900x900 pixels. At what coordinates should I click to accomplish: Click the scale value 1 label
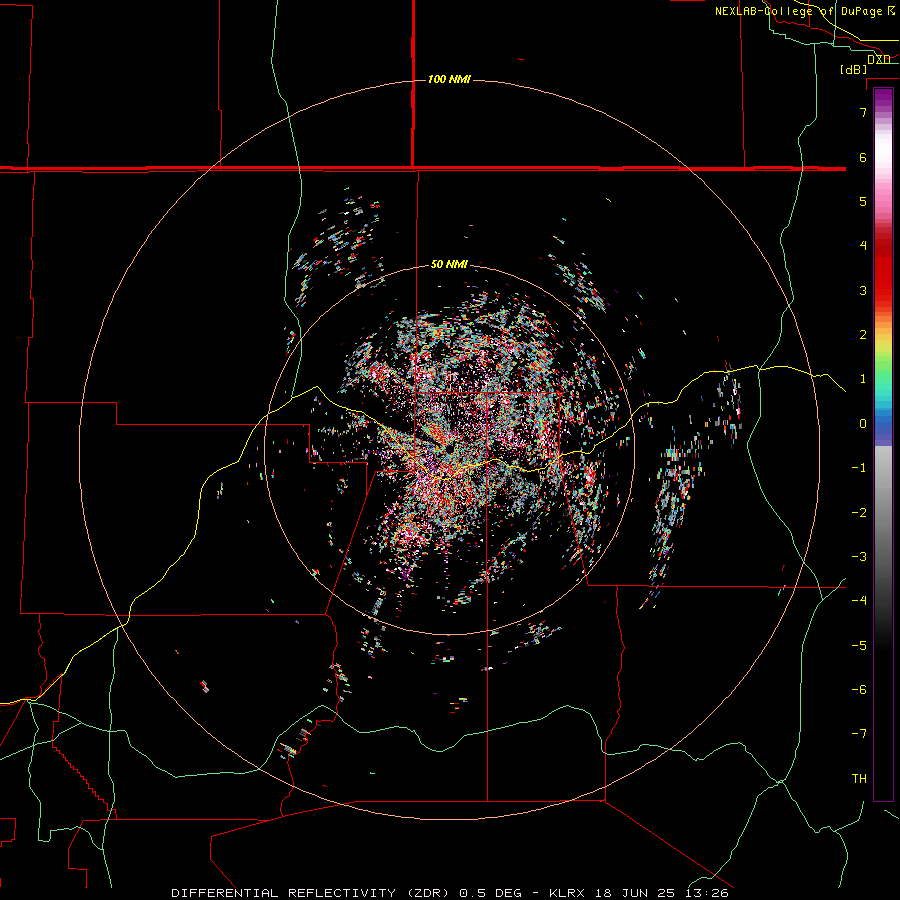(863, 378)
